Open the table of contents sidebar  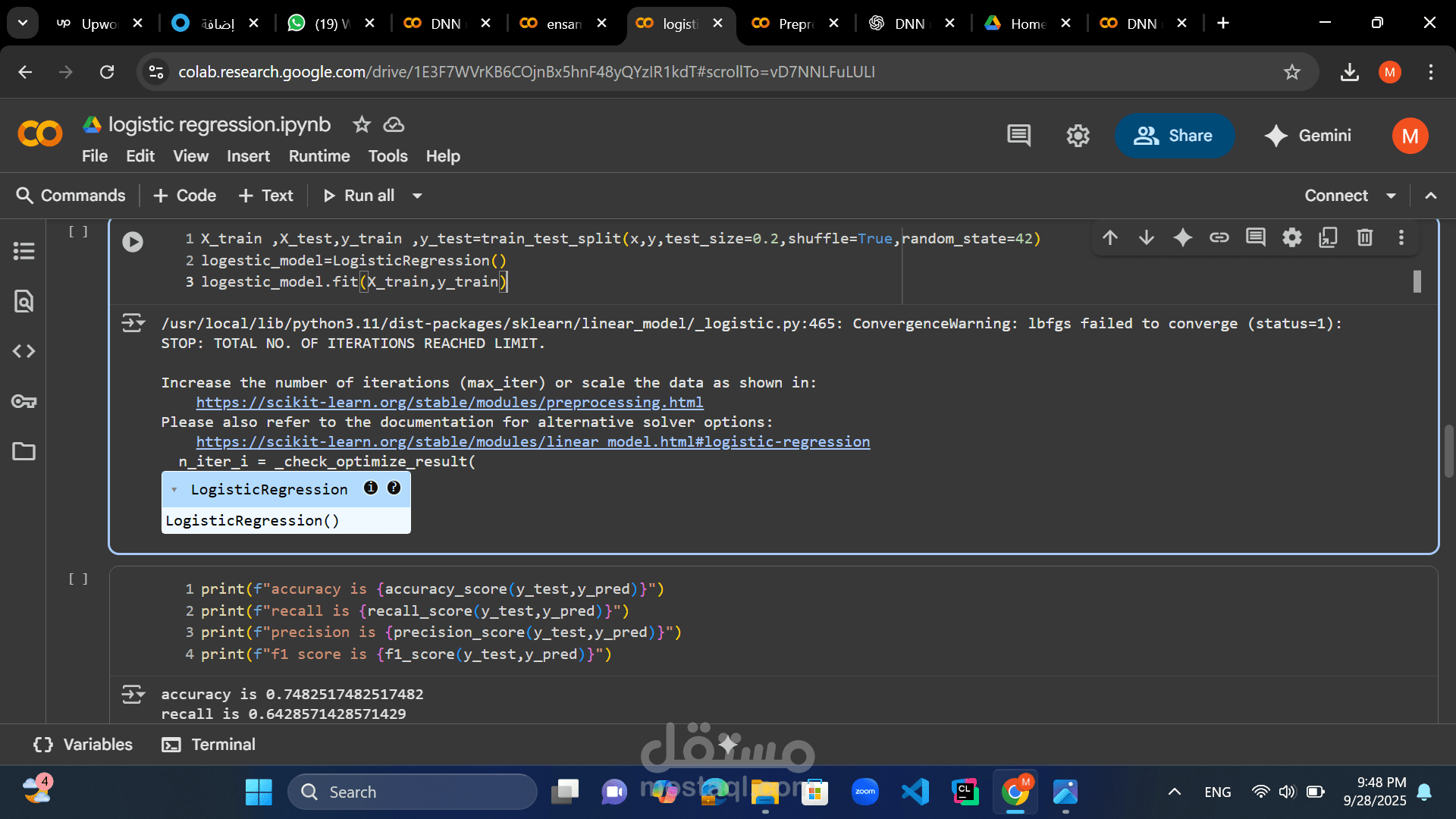[x=24, y=250]
